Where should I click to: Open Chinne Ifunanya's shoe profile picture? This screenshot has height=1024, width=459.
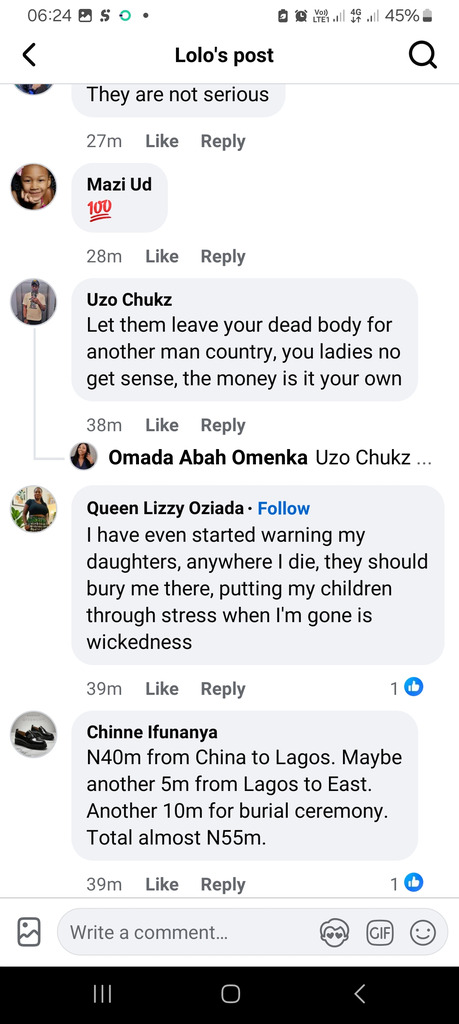coord(33,734)
